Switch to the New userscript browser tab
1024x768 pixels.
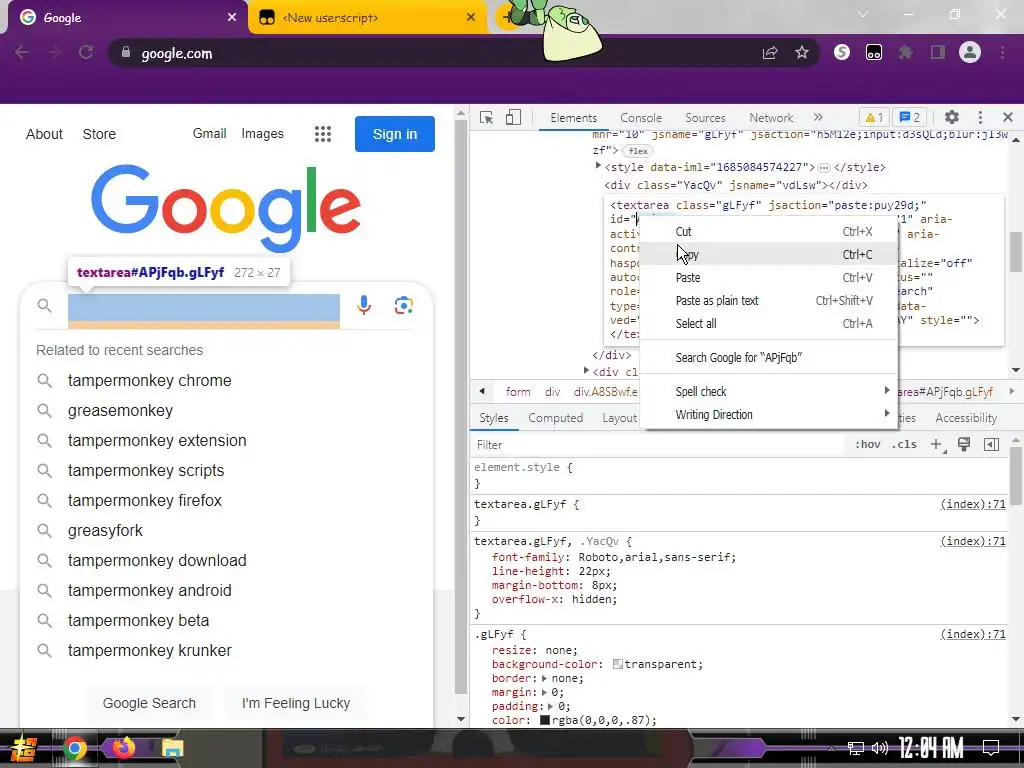click(x=368, y=18)
